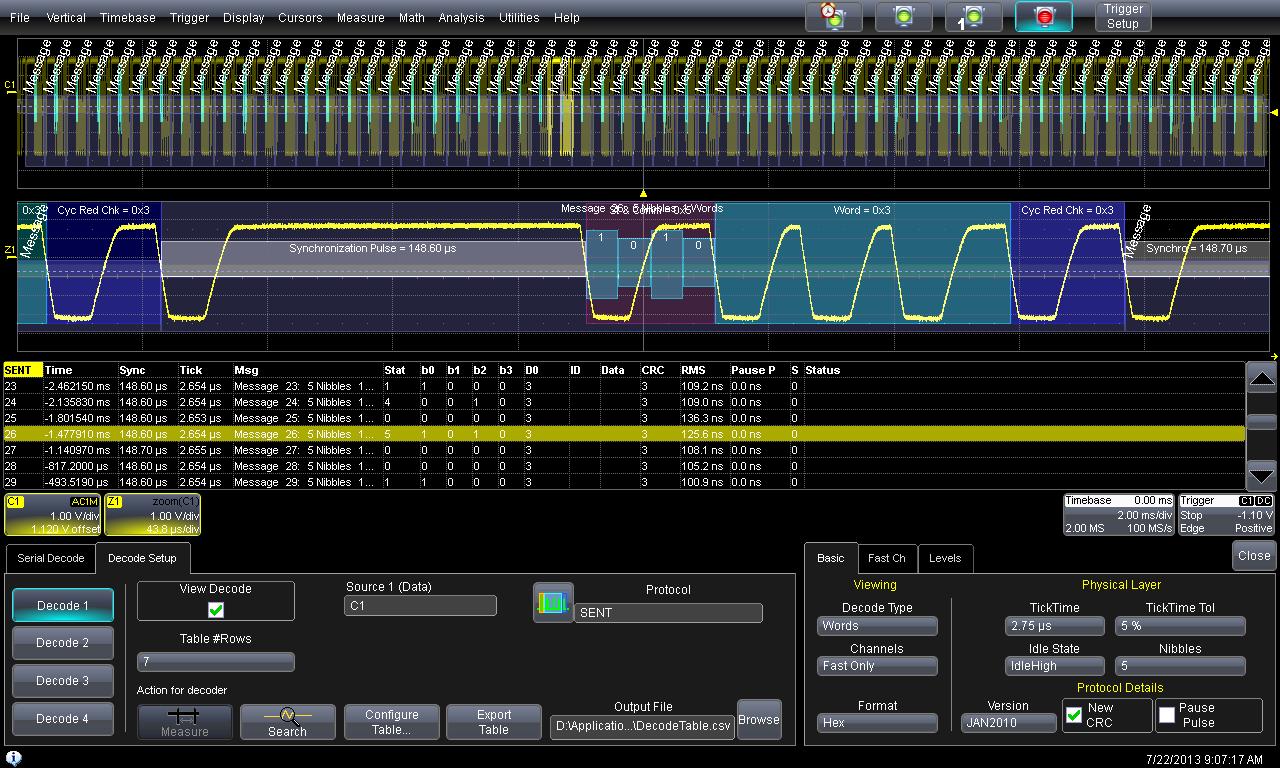Activate Single trigger mode icon

(973, 17)
